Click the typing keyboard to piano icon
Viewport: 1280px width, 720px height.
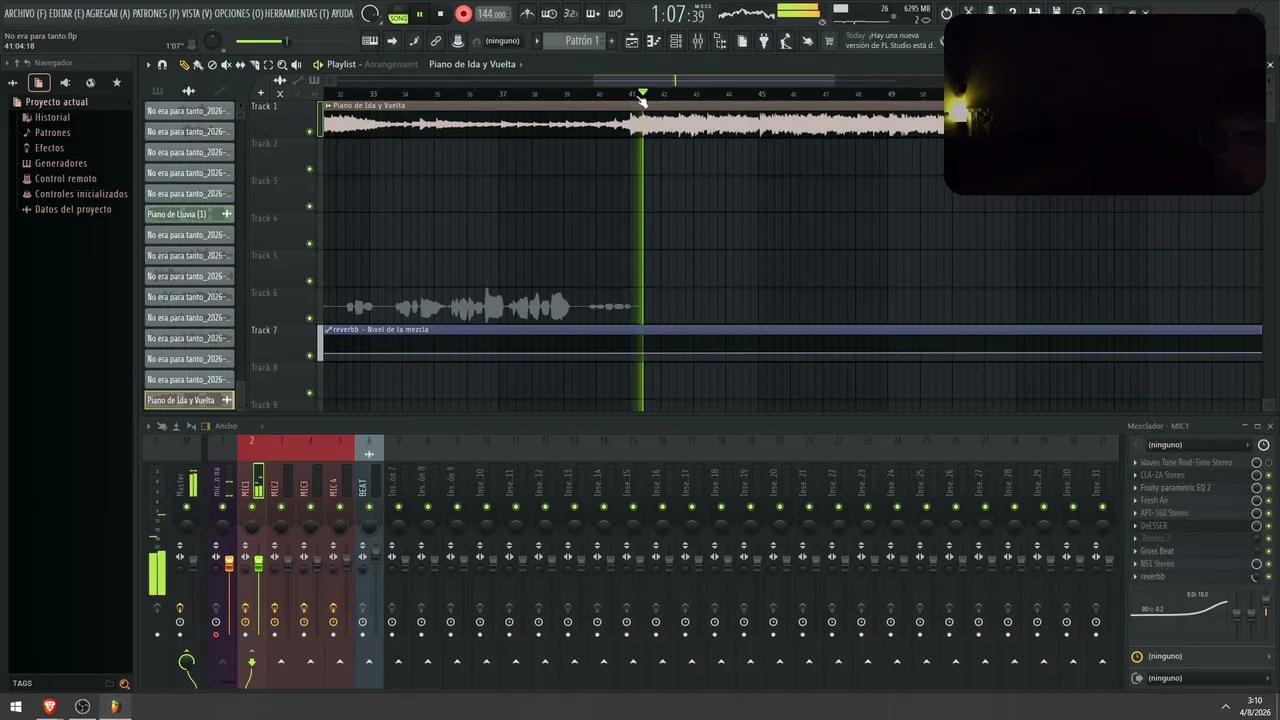click(x=370, y=41)
